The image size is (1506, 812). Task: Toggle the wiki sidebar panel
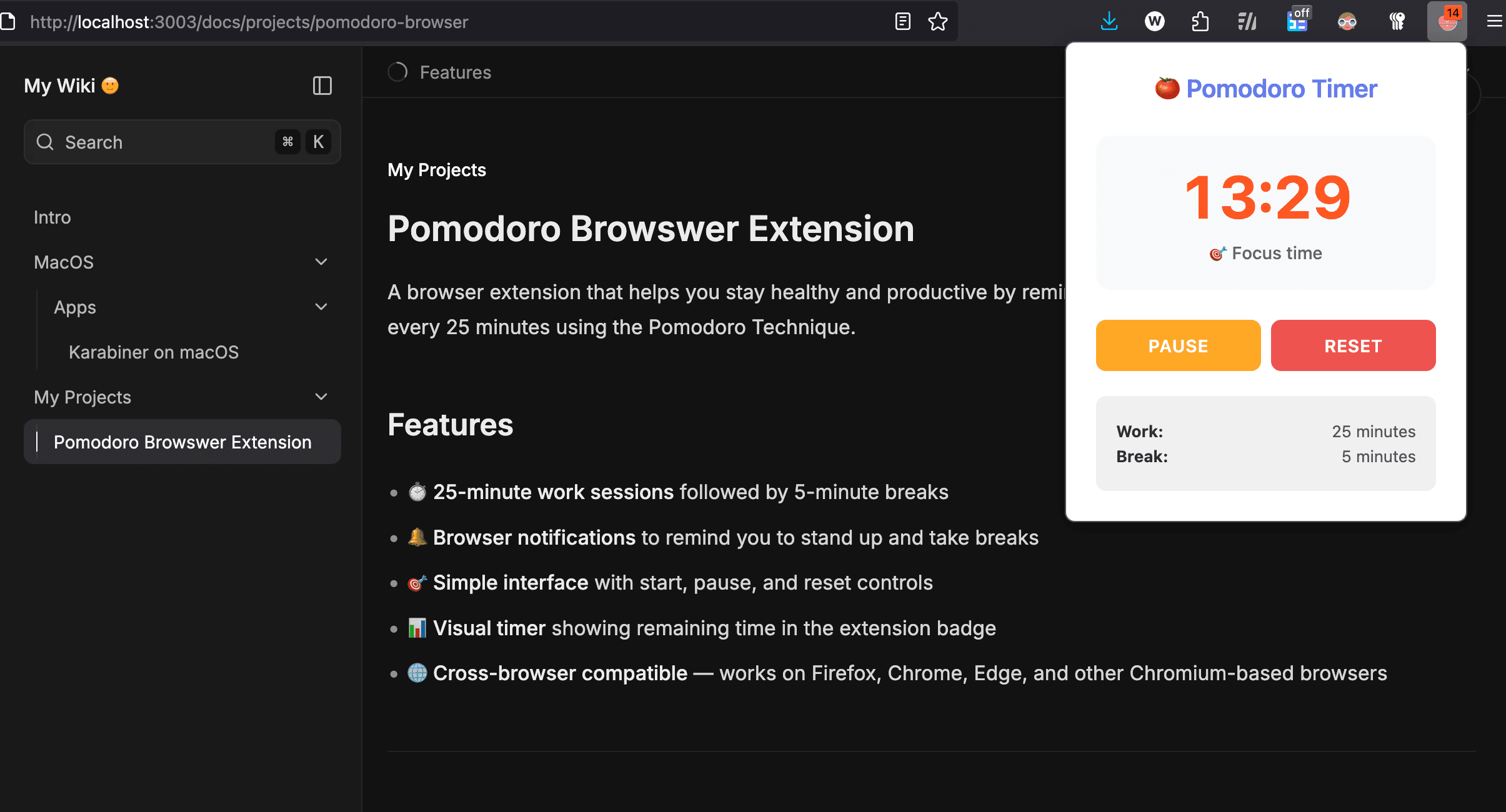pos(322,86)
